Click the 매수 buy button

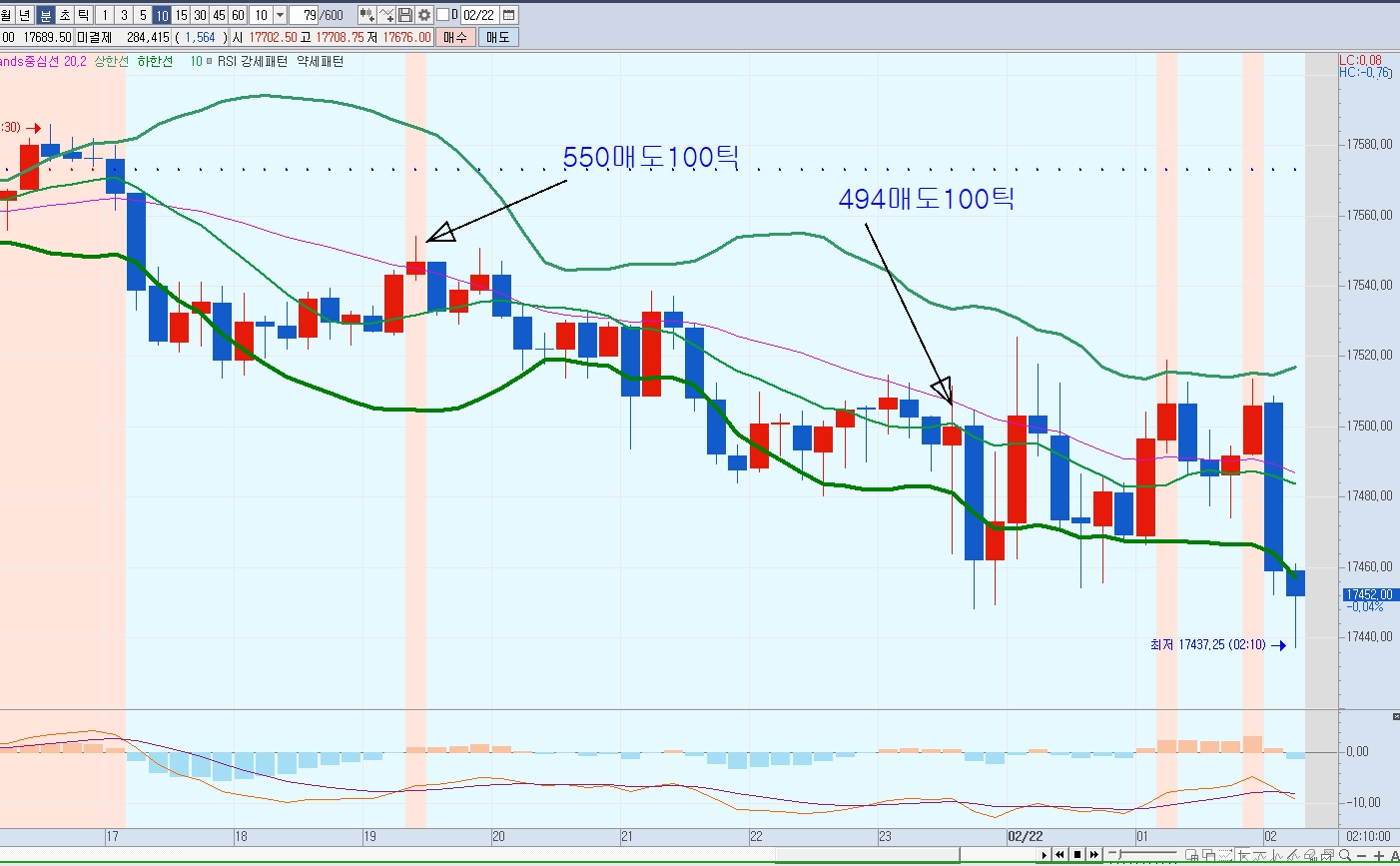click(455, 37)
